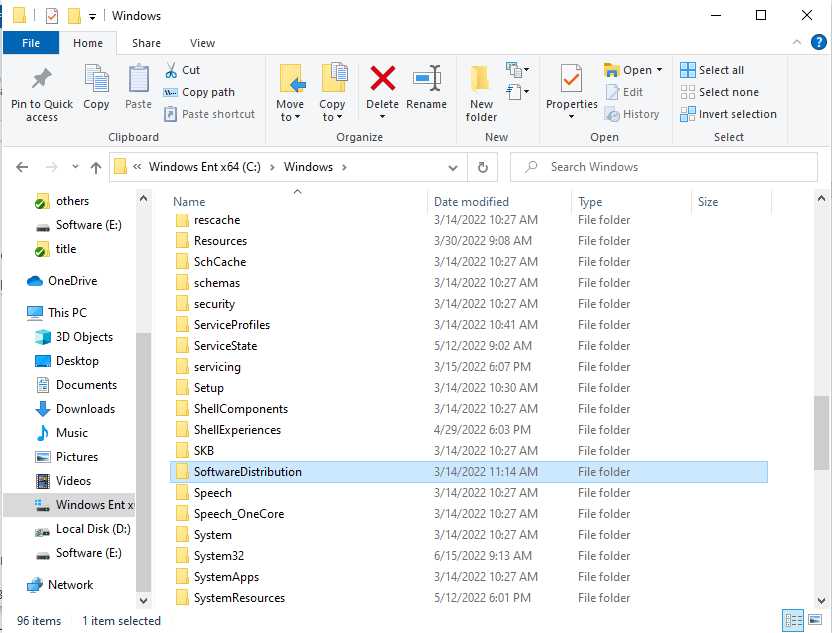Switch to the View ribbon tab
Screen dimensions: 832x633
202,43
